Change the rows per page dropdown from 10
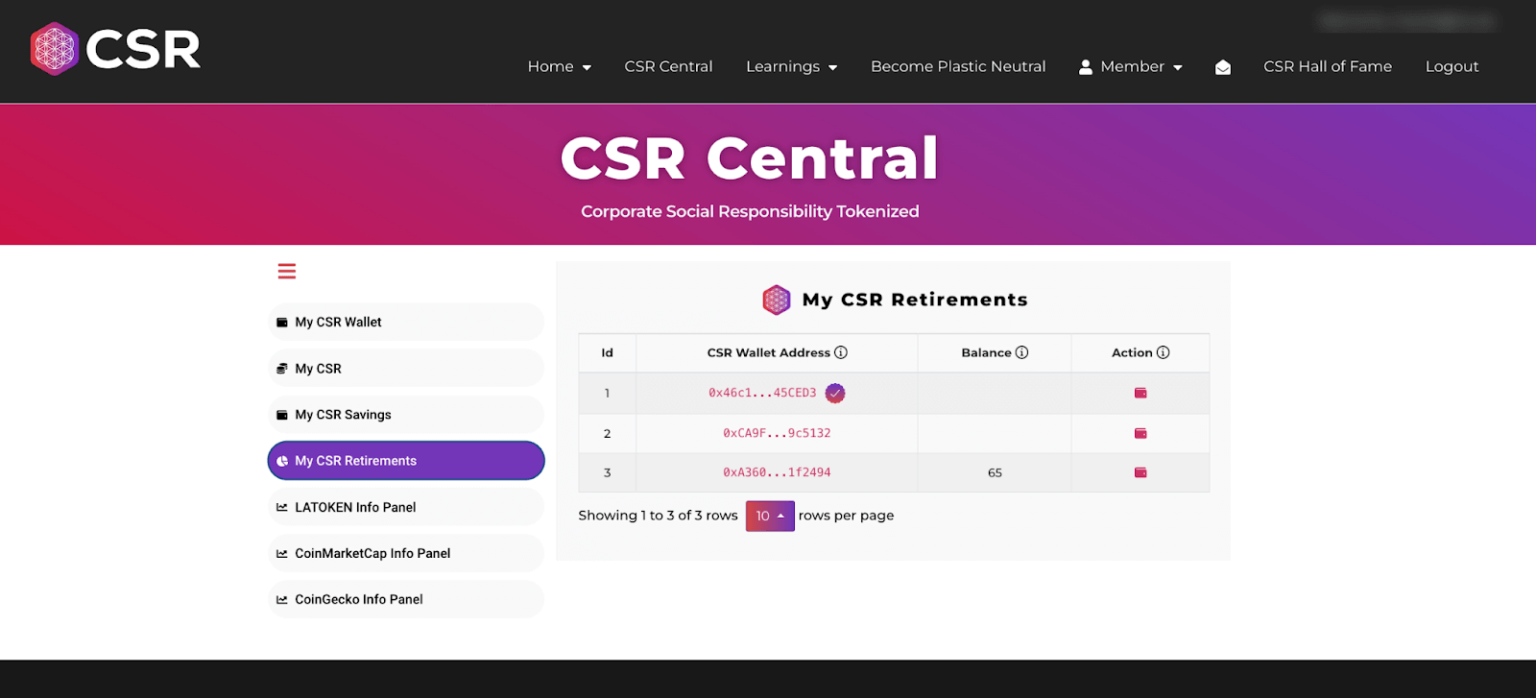1536x698 pixels. click(770, 516)
